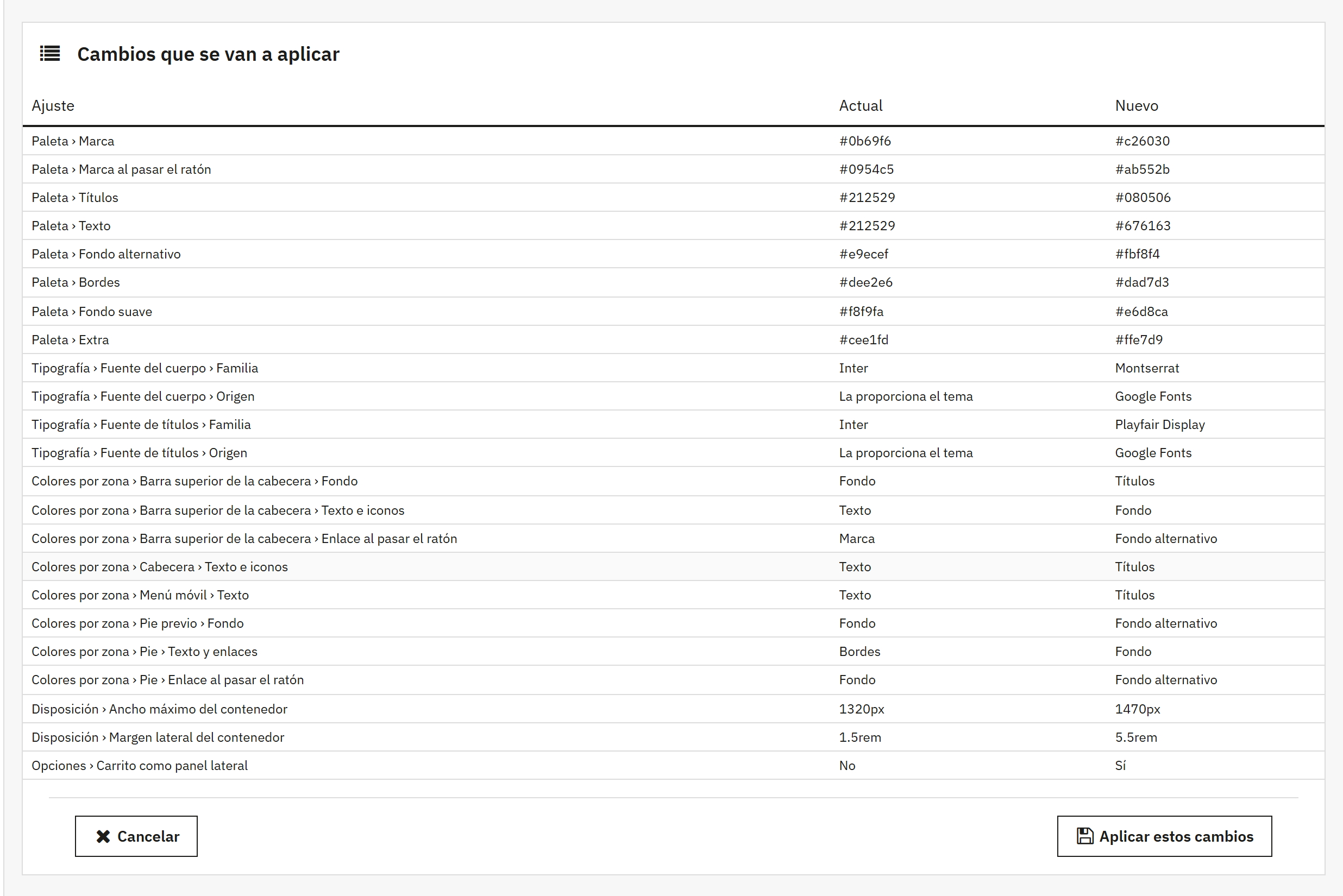
Task: Click the Ajuste column header
Action: [53, 106]
